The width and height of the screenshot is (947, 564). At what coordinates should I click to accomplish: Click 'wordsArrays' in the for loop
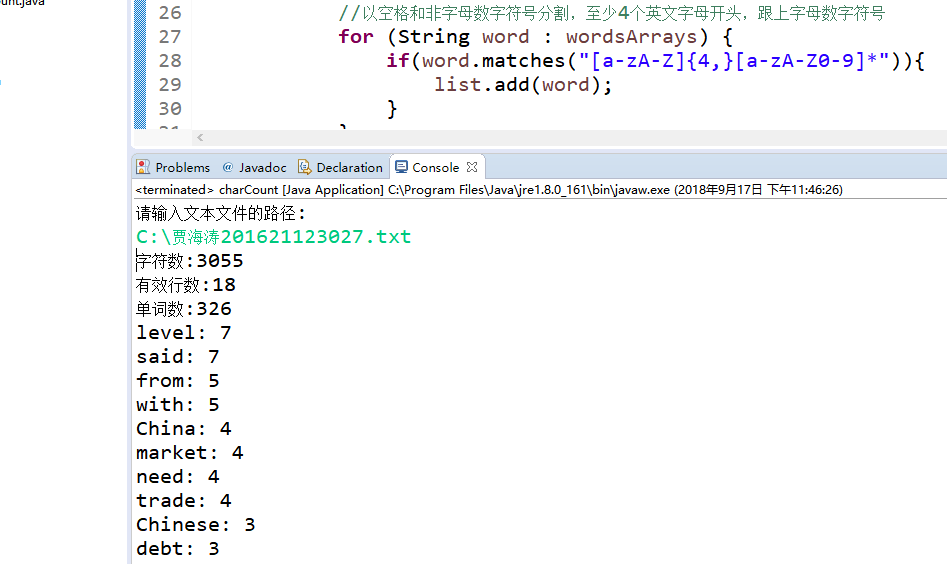631,37
